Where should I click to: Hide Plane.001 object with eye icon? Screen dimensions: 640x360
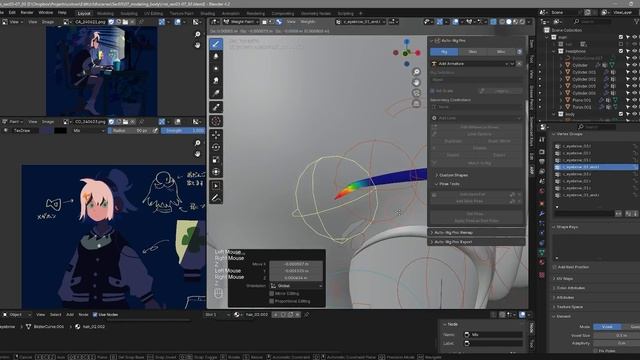coord(635,100)
